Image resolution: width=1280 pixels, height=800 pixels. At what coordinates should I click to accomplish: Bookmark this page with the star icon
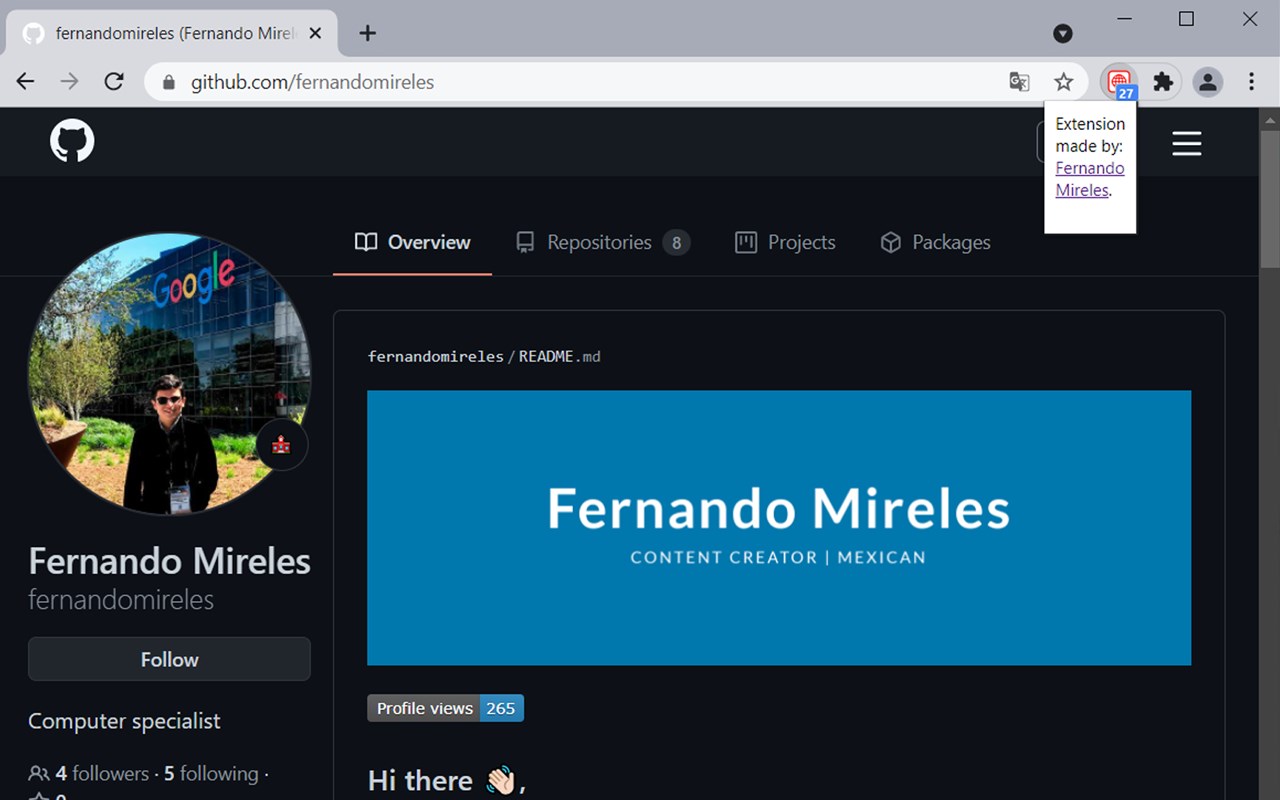pyautogui.click(x=1063, y=82)
